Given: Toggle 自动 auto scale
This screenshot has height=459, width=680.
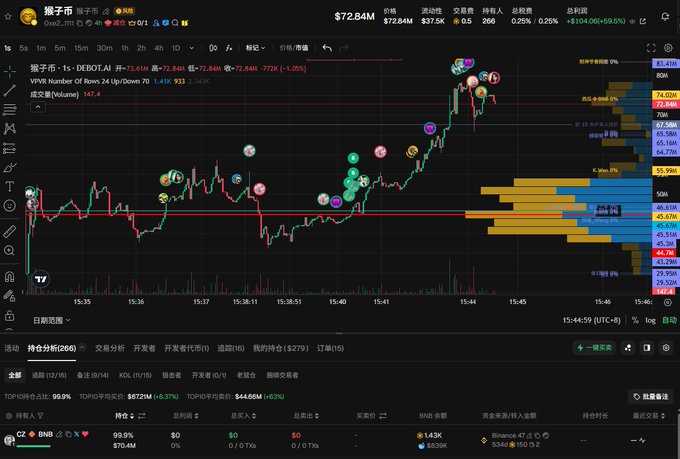Looking at the screenshot, I should tap(669, 320).
